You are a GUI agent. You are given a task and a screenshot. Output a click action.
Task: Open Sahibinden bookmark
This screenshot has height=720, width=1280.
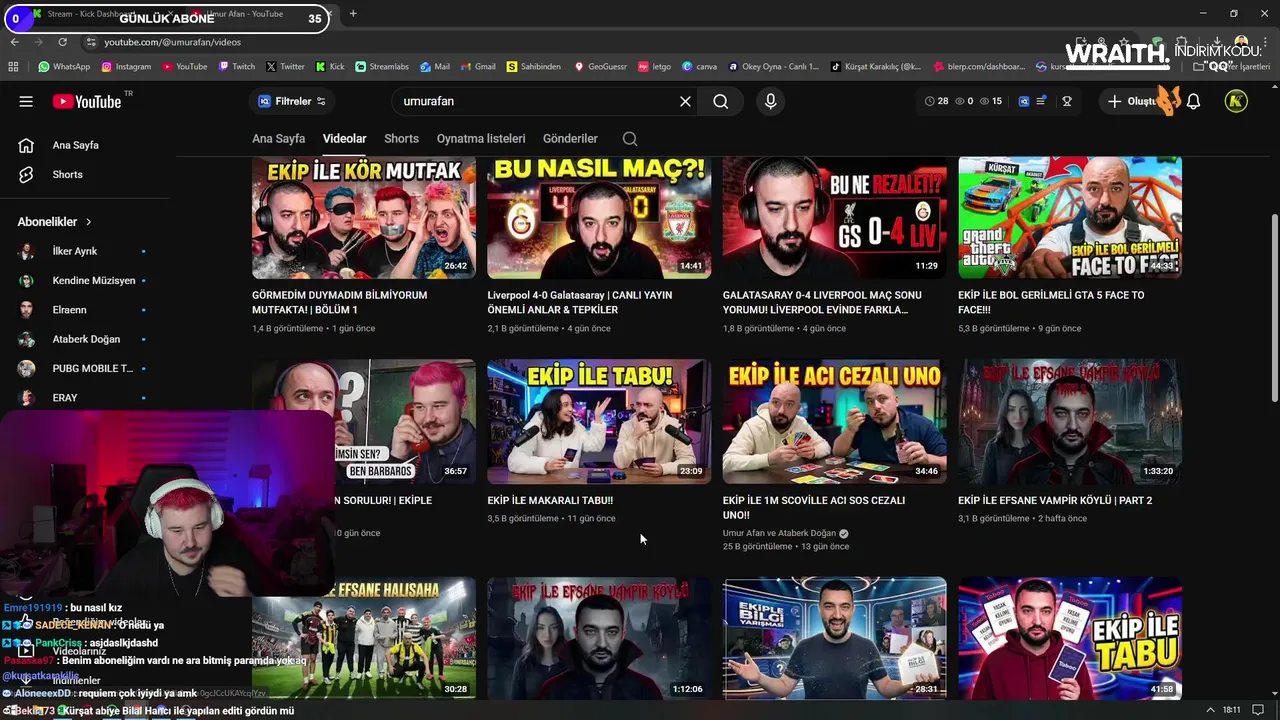click(534, 67)
